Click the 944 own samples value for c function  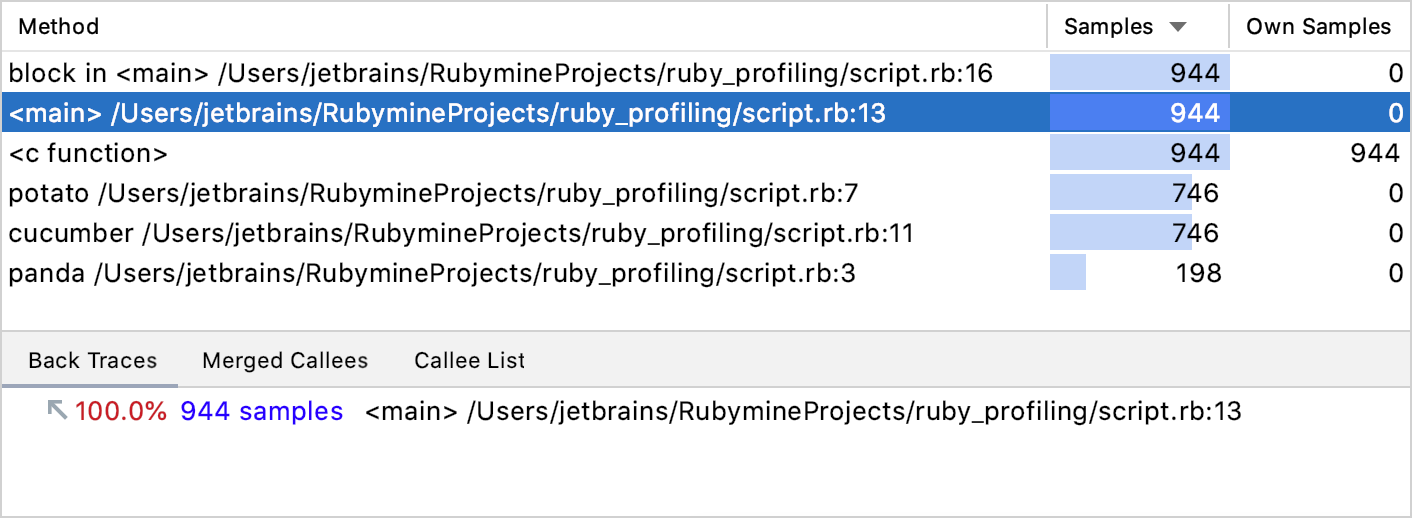1374,154
